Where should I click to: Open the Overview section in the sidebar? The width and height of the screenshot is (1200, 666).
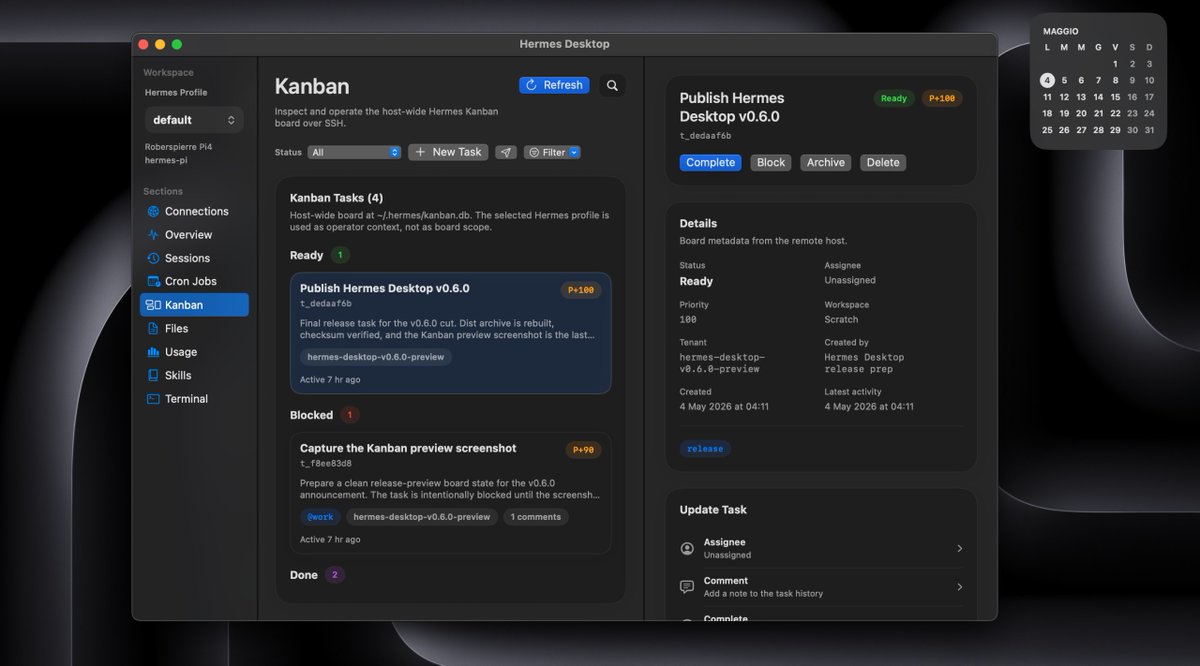(194, 235)
